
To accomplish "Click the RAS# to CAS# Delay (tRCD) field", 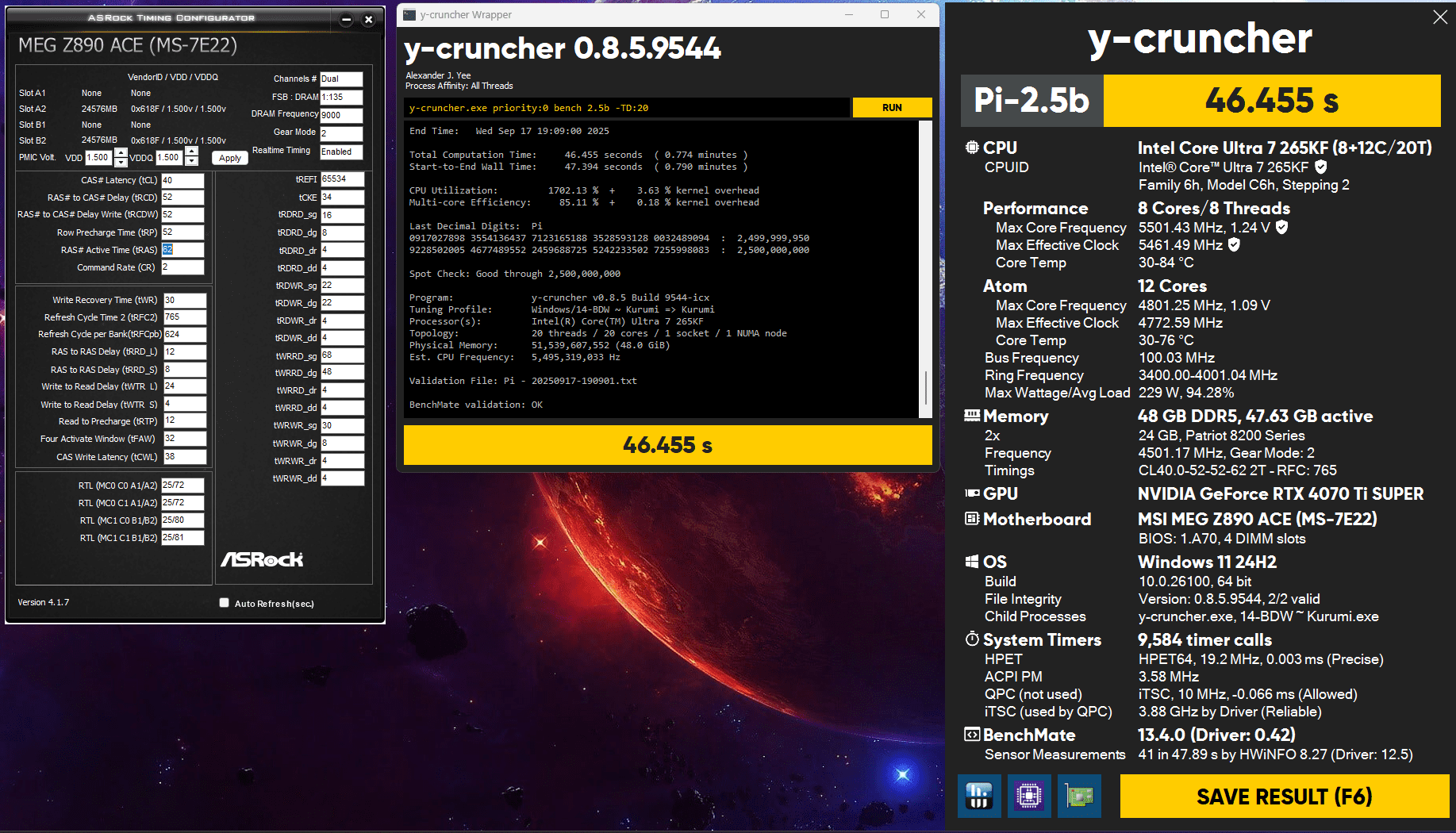I will [183, 198].
